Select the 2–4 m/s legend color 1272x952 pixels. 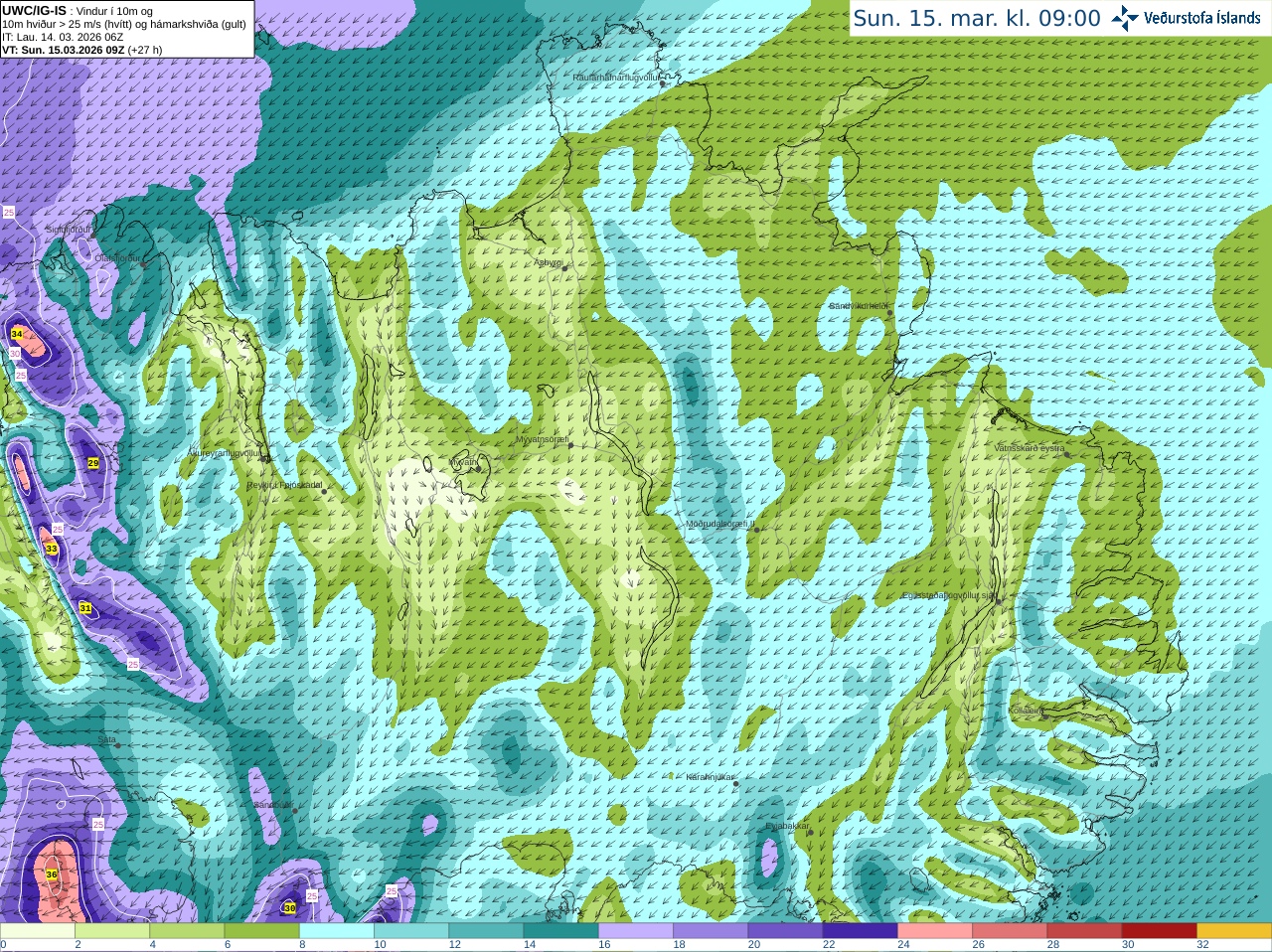pyautogui.click(x=112, y=931)
